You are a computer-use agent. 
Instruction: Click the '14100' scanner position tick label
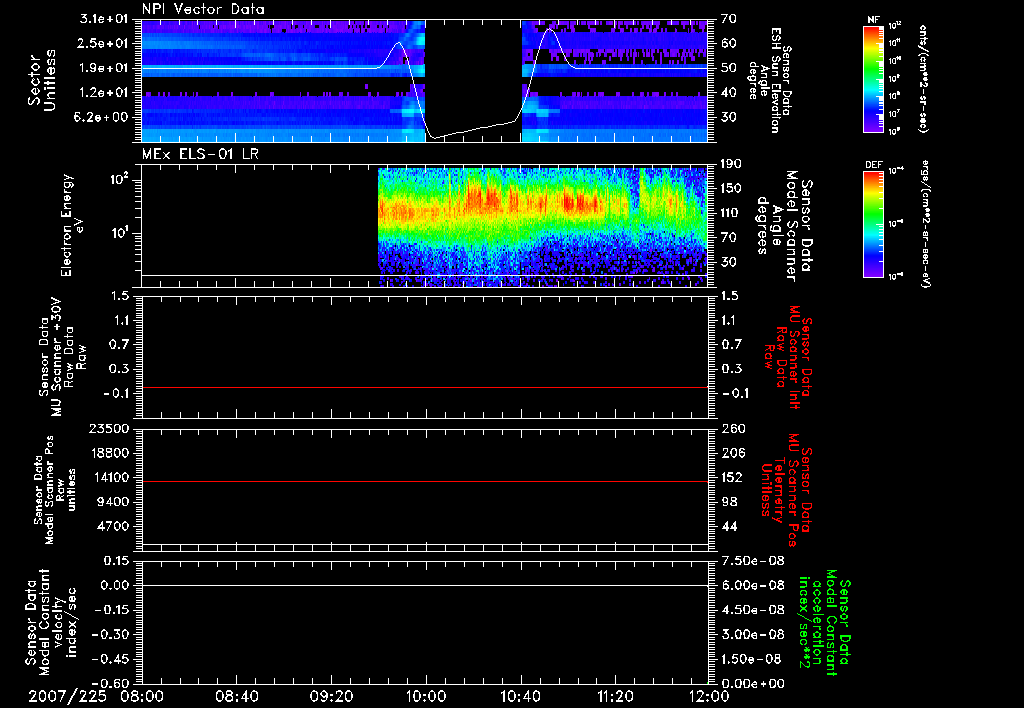coord(108,477)
